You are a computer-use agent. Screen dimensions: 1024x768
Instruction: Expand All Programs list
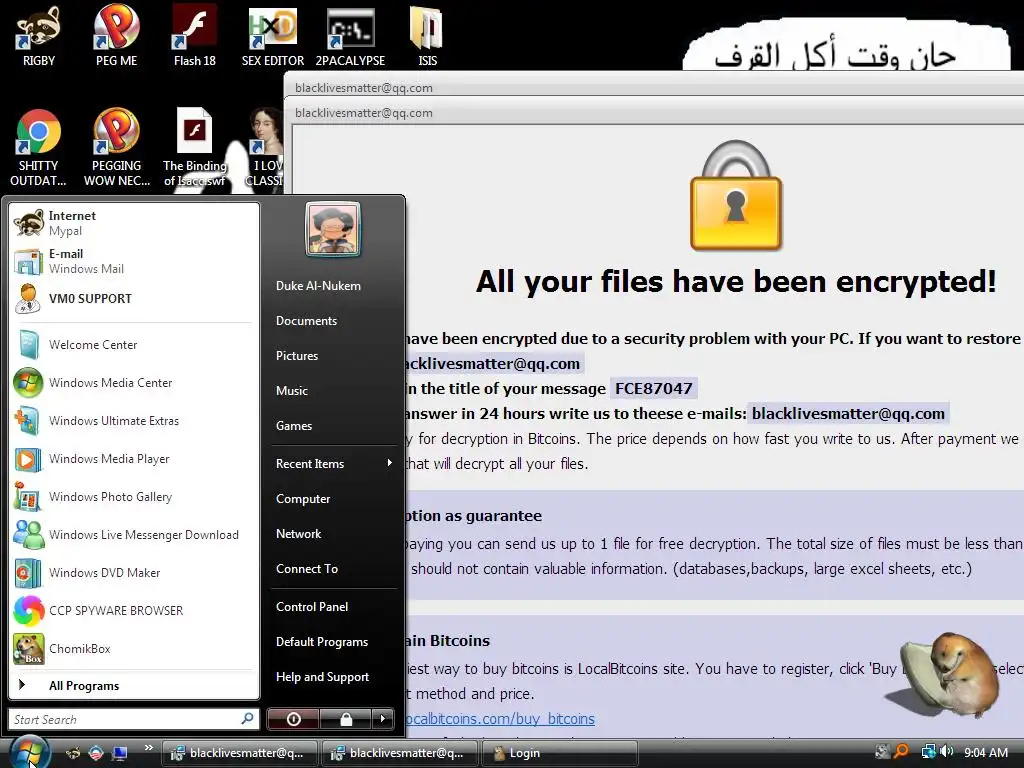(x=133, y=685)
